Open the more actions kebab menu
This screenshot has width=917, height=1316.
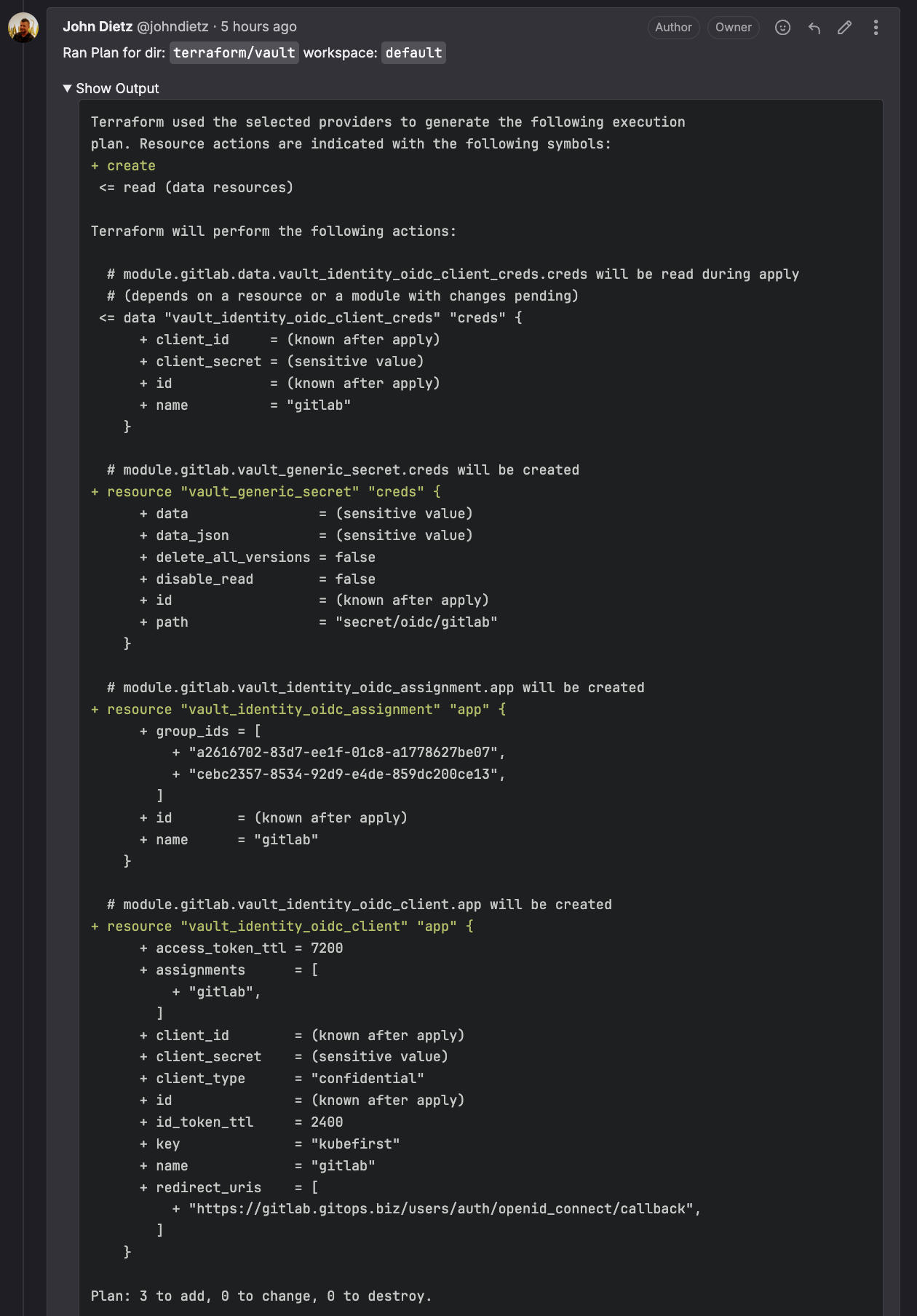point(876,28)
